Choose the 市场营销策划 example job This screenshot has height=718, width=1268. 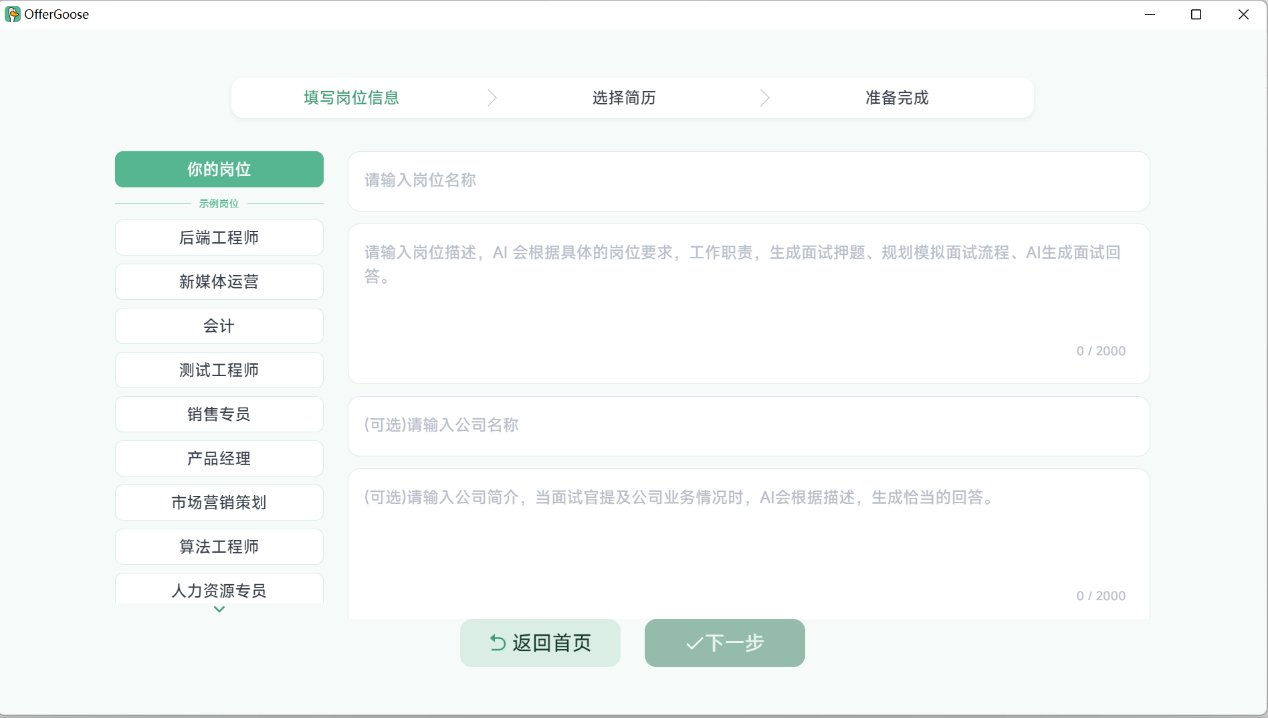coord(219,502)
